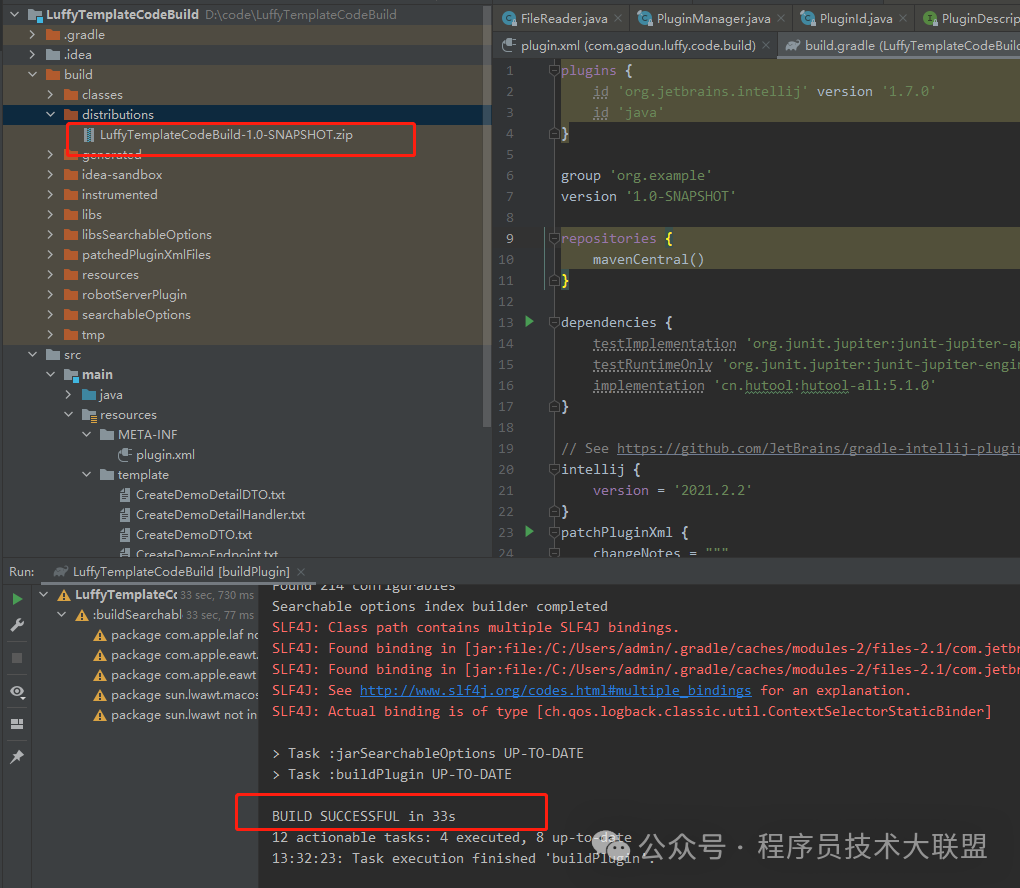Collapse the build folder
The width and height of the screenshot is (1020, 888).
click(x=33, y=74)
